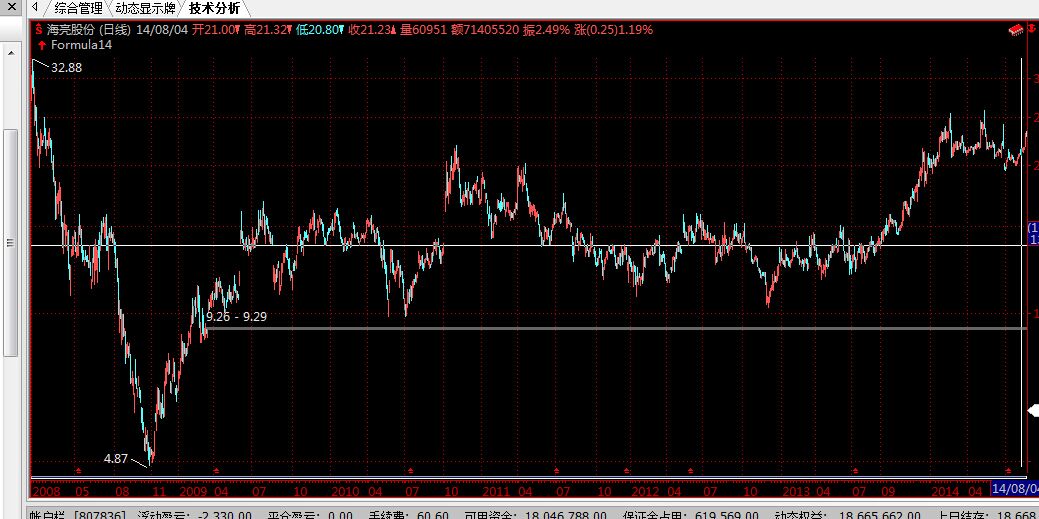Screen dimensions: 1039x519
Task: Click the red S symbol before 海亮股份
Action: tap(38, 30)
